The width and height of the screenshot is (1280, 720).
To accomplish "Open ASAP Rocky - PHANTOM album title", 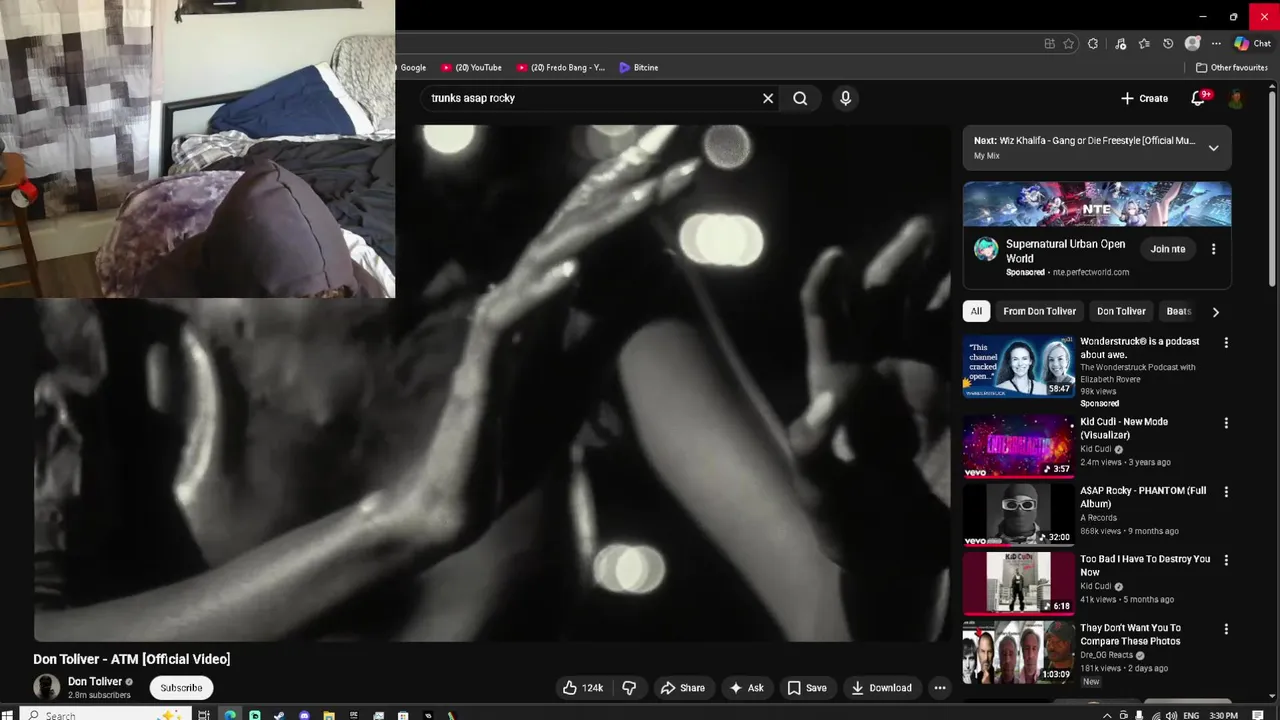I will 1143,497.
